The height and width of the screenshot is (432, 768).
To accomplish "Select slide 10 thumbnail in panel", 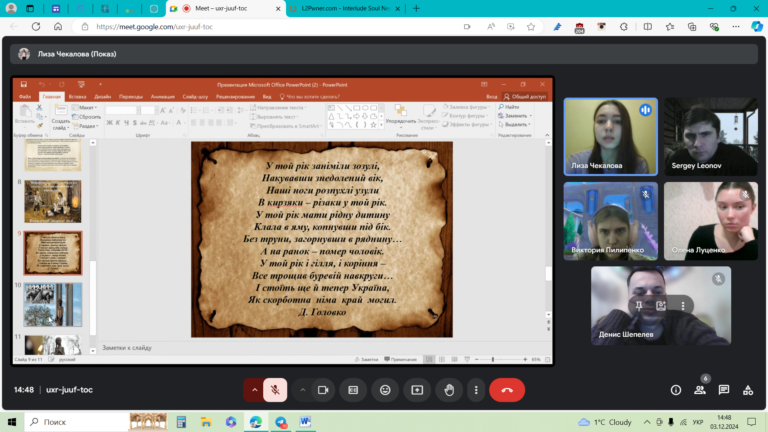I will pyautogui.click(x=53, y=304).
